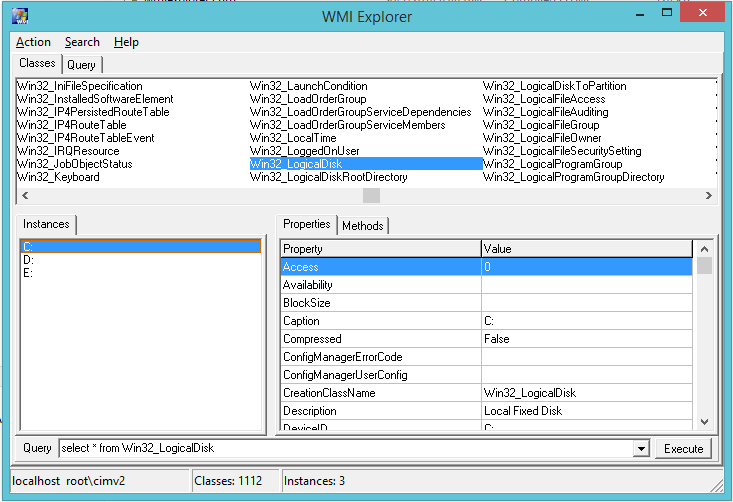Select Win32_LogicalDiskToPartition class

(x=555, y=86)
